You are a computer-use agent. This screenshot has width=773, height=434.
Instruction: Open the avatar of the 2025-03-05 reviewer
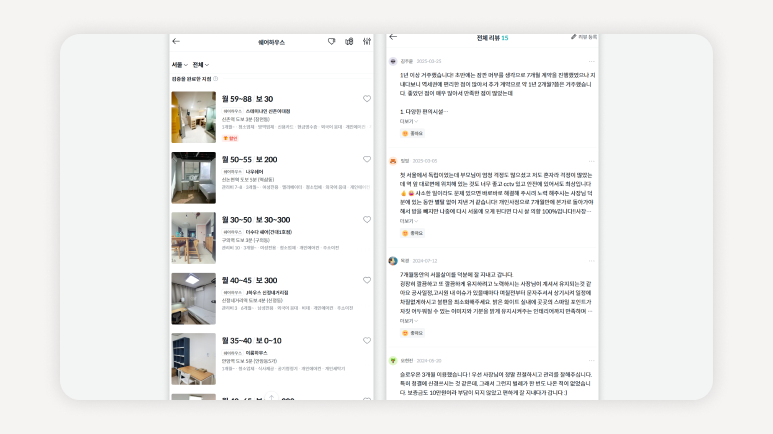point(393,161)
